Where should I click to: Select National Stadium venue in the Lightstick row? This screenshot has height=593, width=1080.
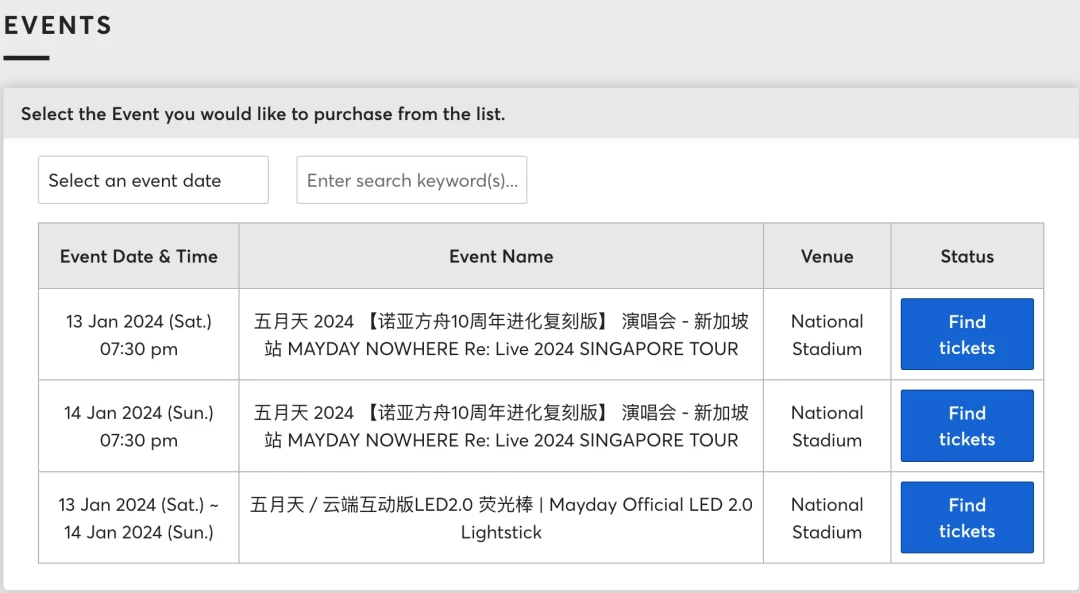point(827,518)
